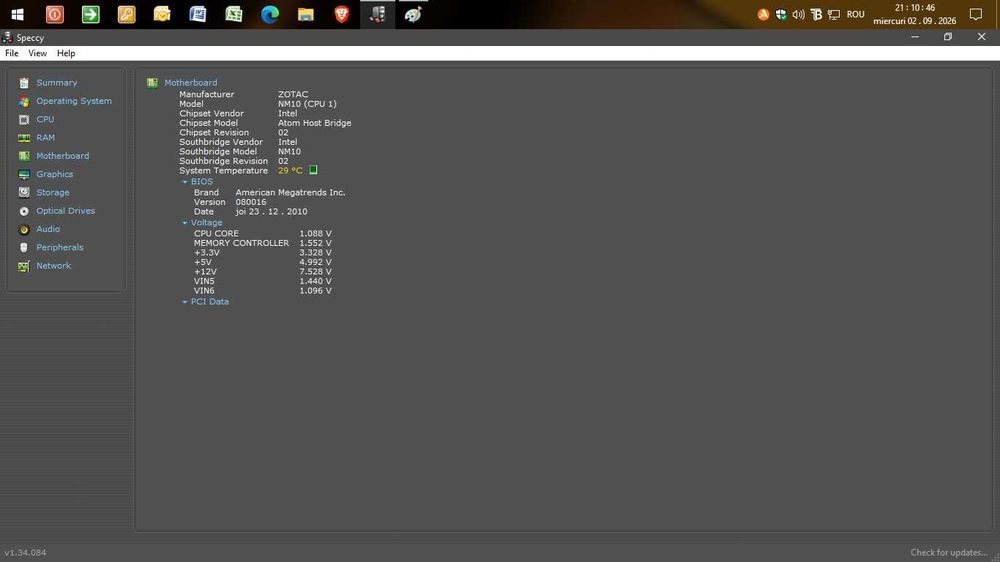
Task: Open RAM section via memory stick icon
Action: coord(24,138)
